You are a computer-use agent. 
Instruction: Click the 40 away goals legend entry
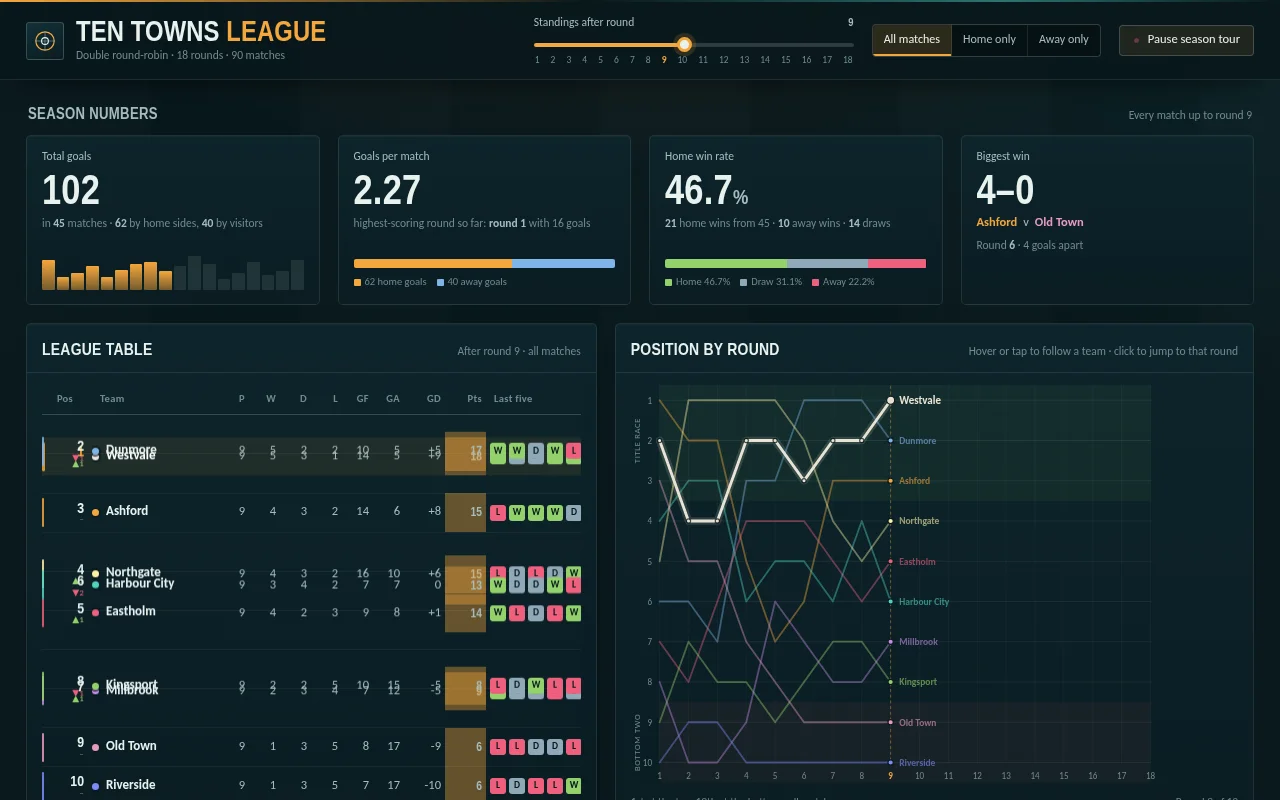[x=472, y=282]
